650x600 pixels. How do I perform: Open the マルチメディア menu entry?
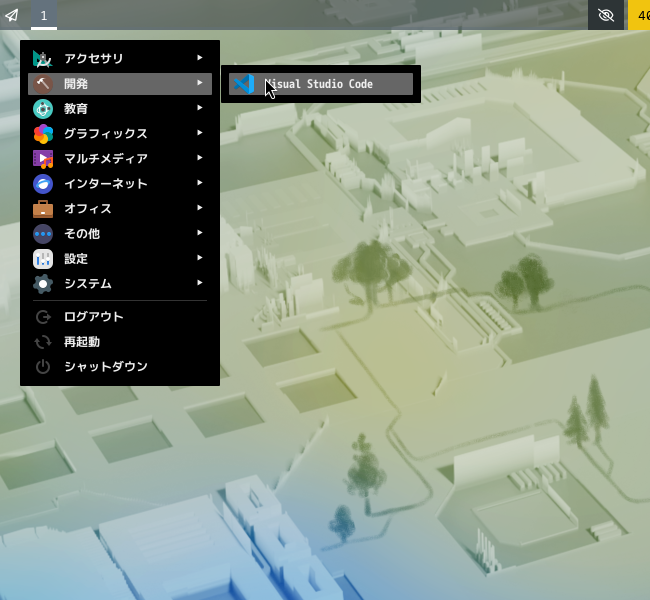120,159
